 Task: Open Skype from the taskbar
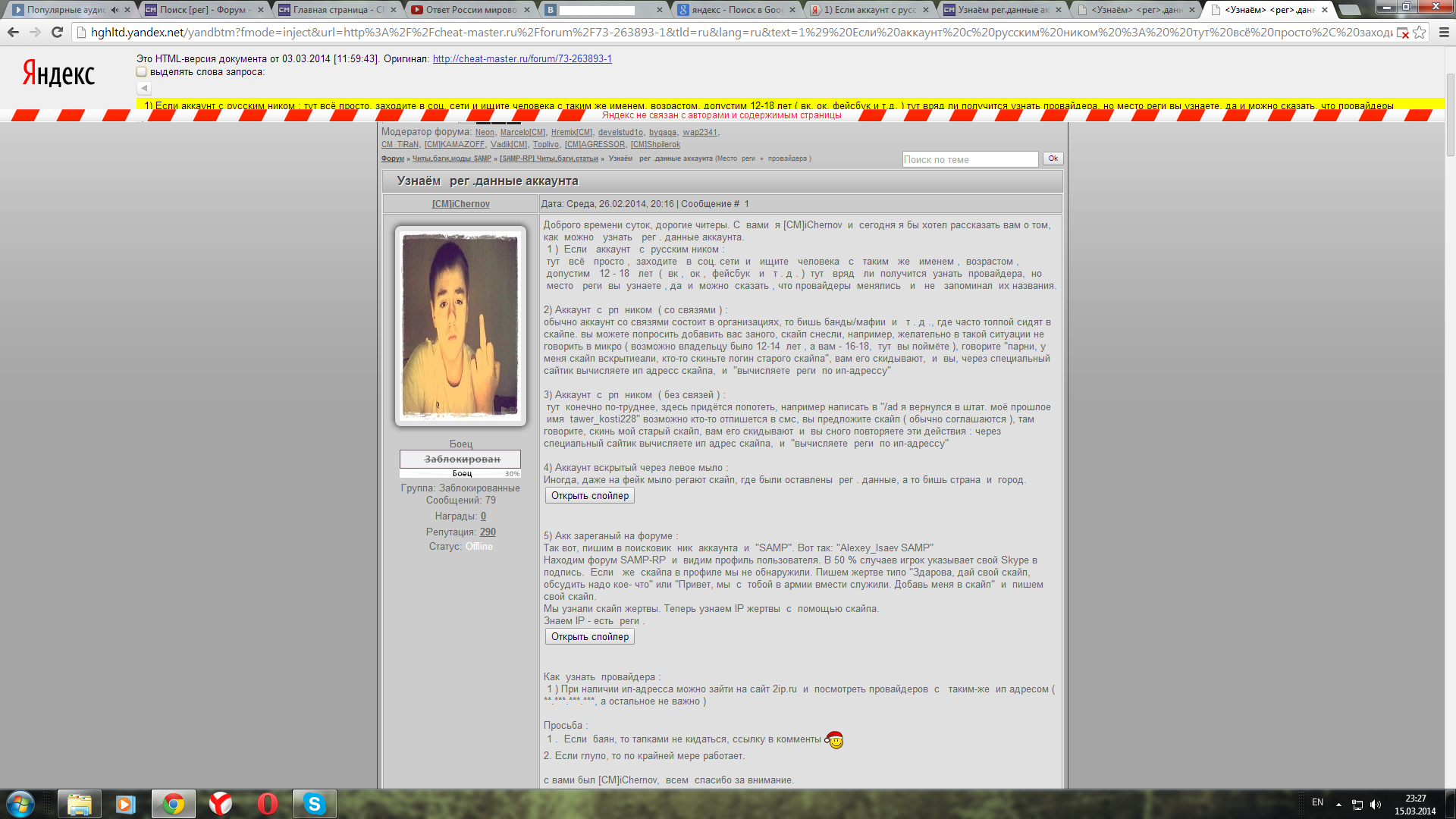click(x=314, y=804)
